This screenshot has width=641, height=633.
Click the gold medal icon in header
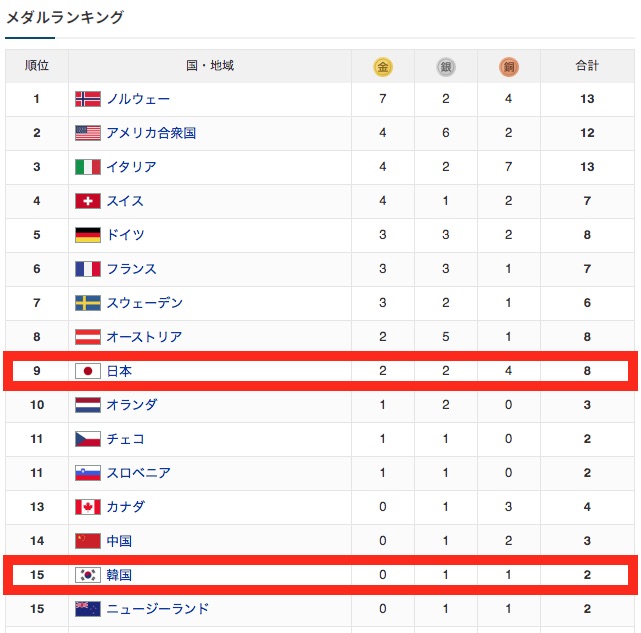point(383,67)
